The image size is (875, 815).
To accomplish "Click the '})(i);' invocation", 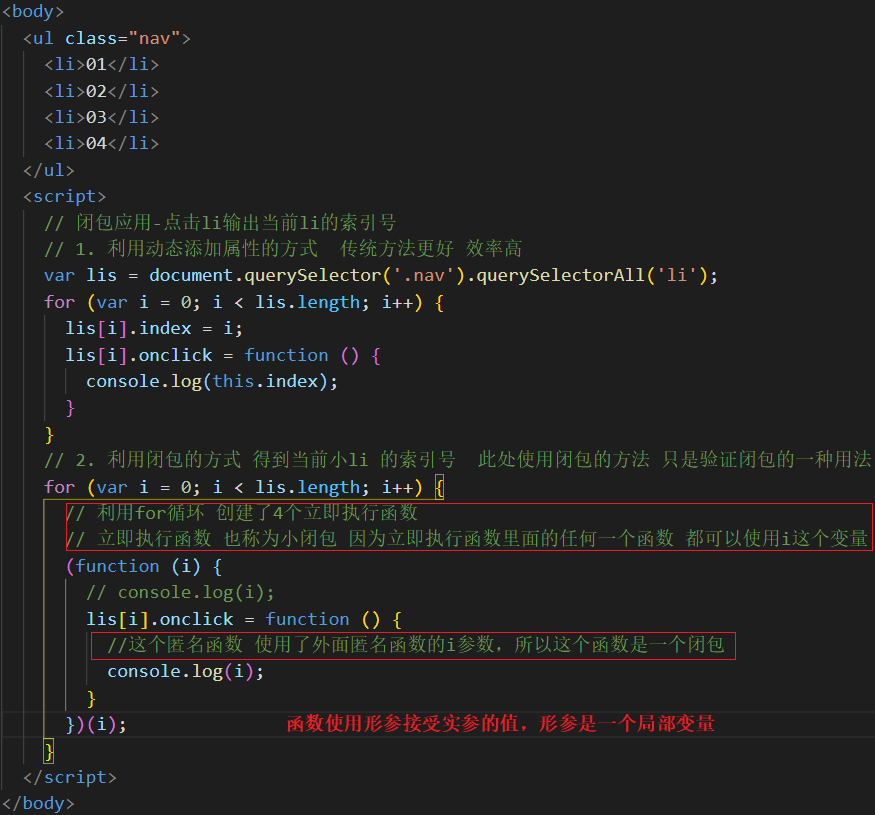I will pyautogui.click(x=96, y=725).
